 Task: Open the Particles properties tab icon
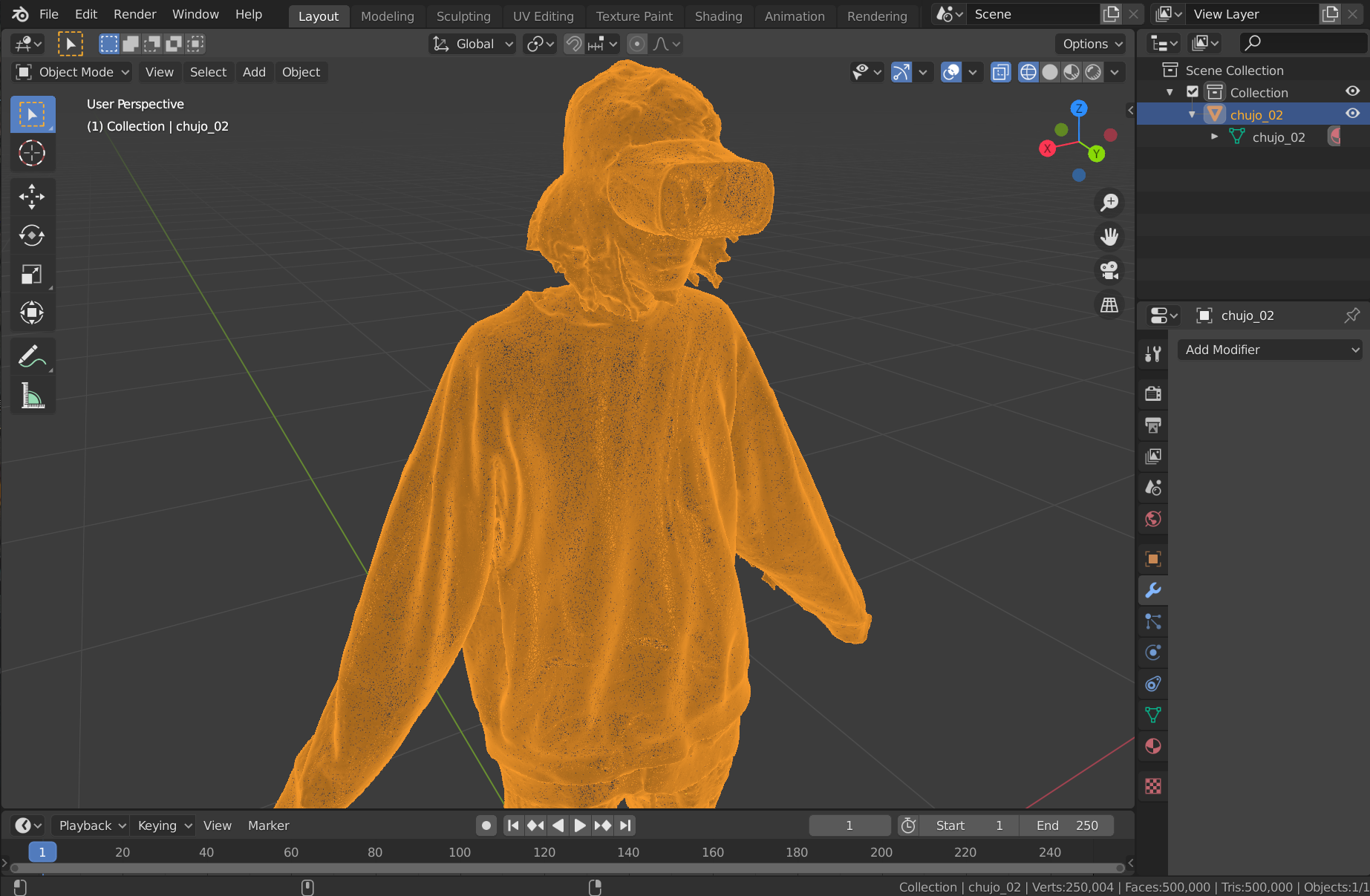1153,621
